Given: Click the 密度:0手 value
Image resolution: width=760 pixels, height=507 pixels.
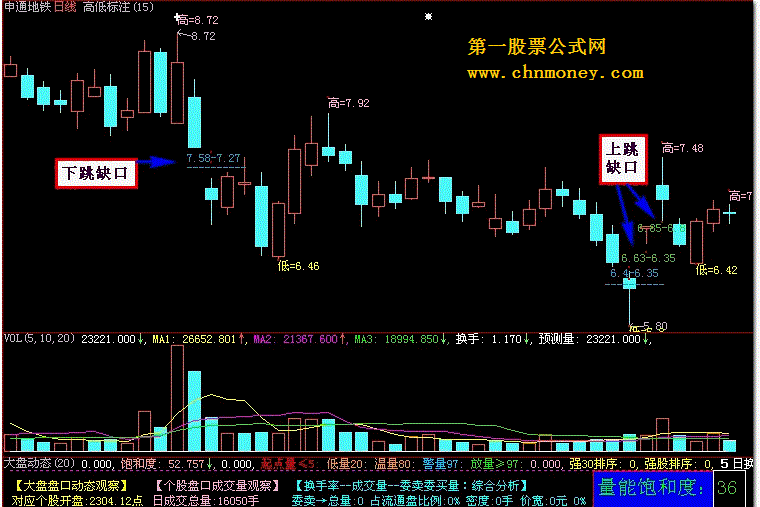Looking at the screenshot, I should point(490,500).
